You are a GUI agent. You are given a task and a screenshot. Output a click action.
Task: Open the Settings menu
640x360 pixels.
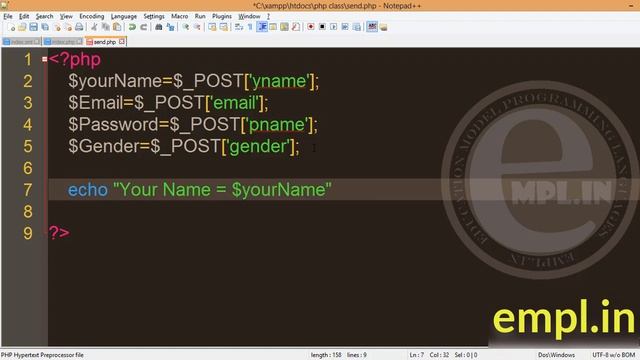(154, 16)
